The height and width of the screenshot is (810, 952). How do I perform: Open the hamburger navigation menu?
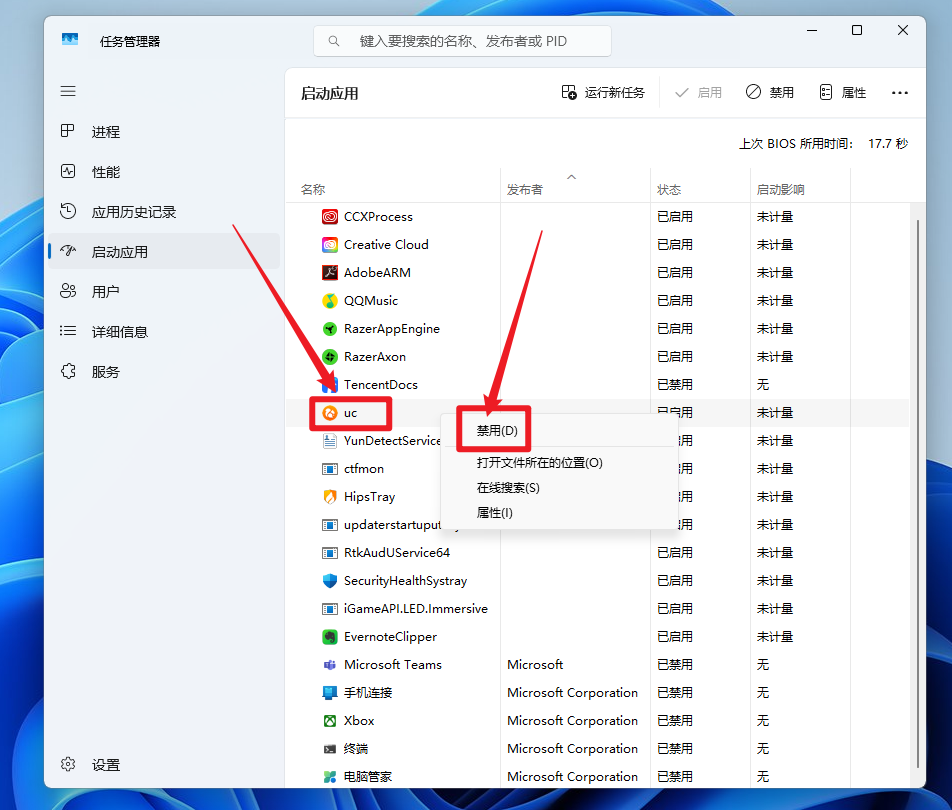click(68, 91)
